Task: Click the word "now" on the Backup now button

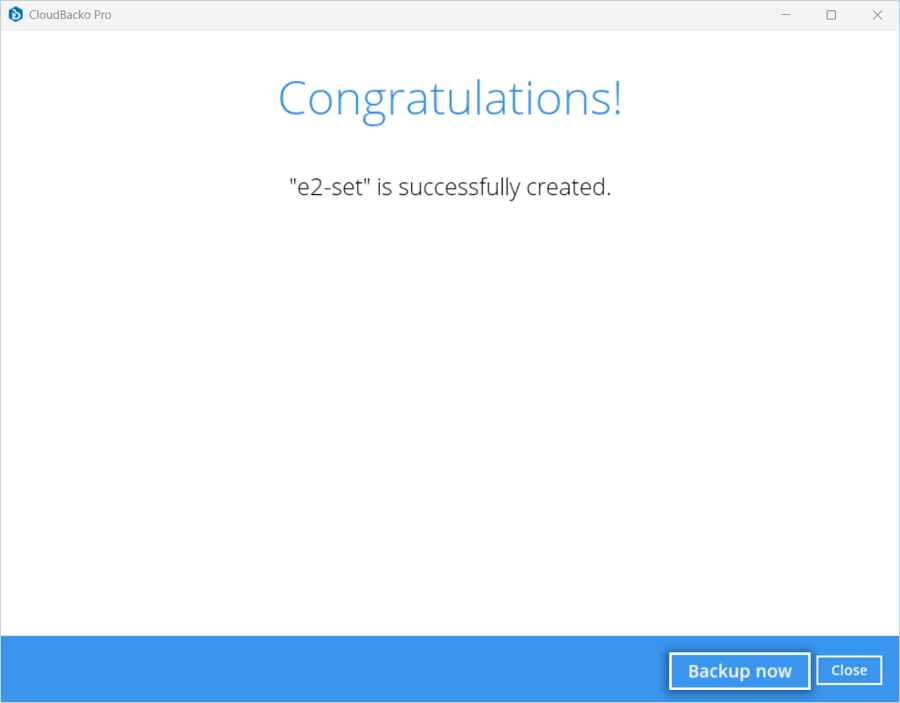Action: click(x=773, y=671)
